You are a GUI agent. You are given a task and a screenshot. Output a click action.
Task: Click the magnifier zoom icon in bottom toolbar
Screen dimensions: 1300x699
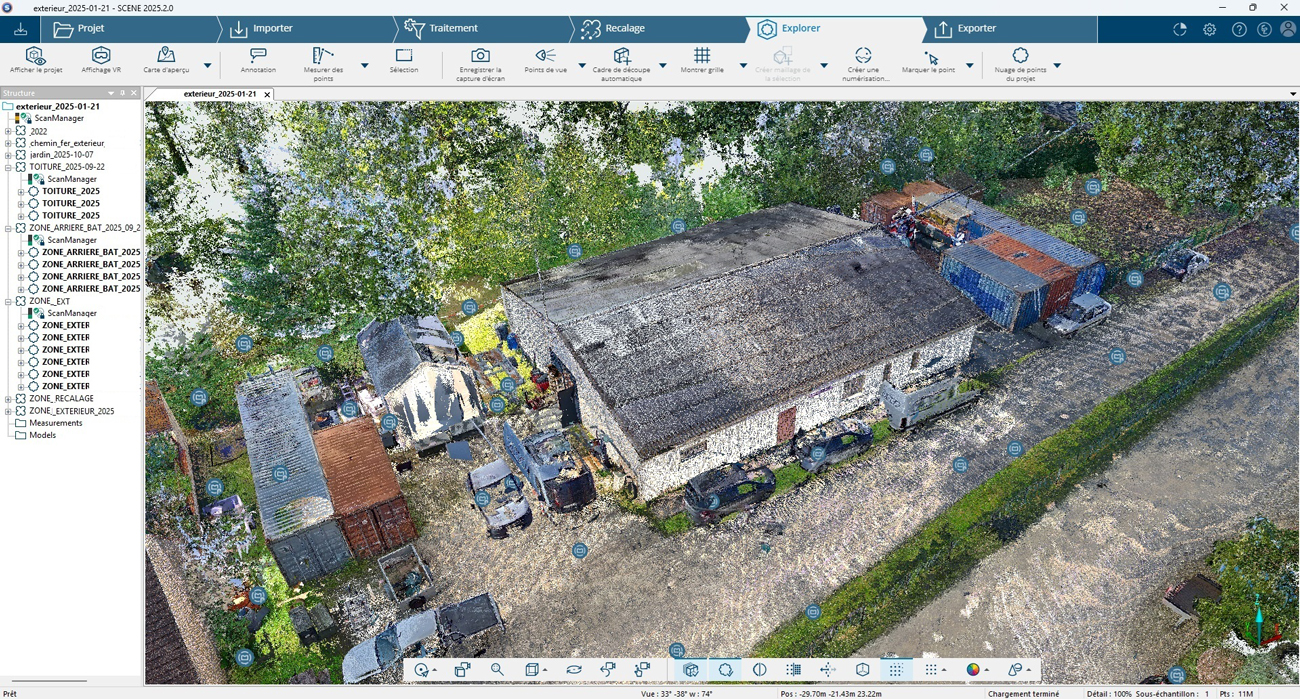[x=497, y=670]
